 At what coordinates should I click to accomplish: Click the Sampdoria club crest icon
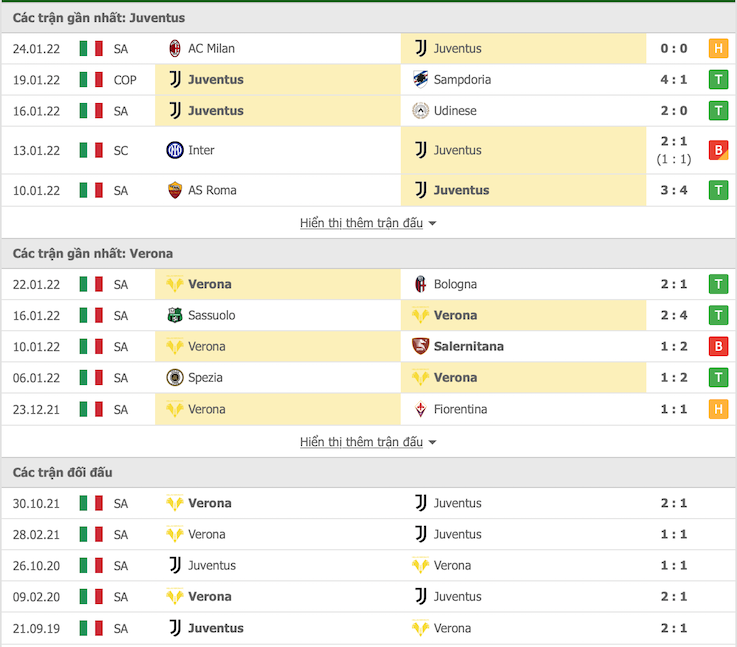[420, 79]
